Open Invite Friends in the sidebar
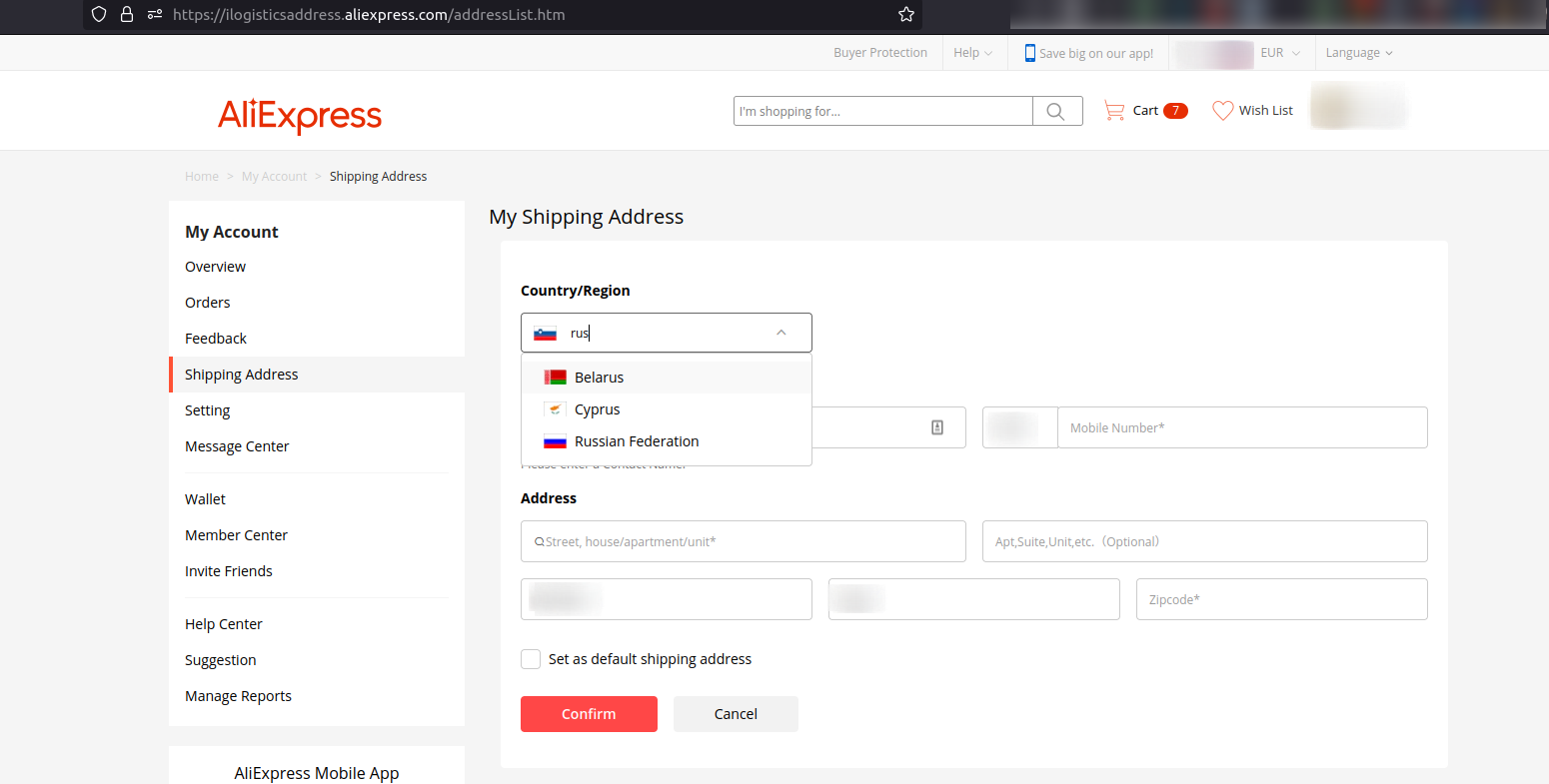This screenshot has width=1549, height=784. (x=229, y=571)
